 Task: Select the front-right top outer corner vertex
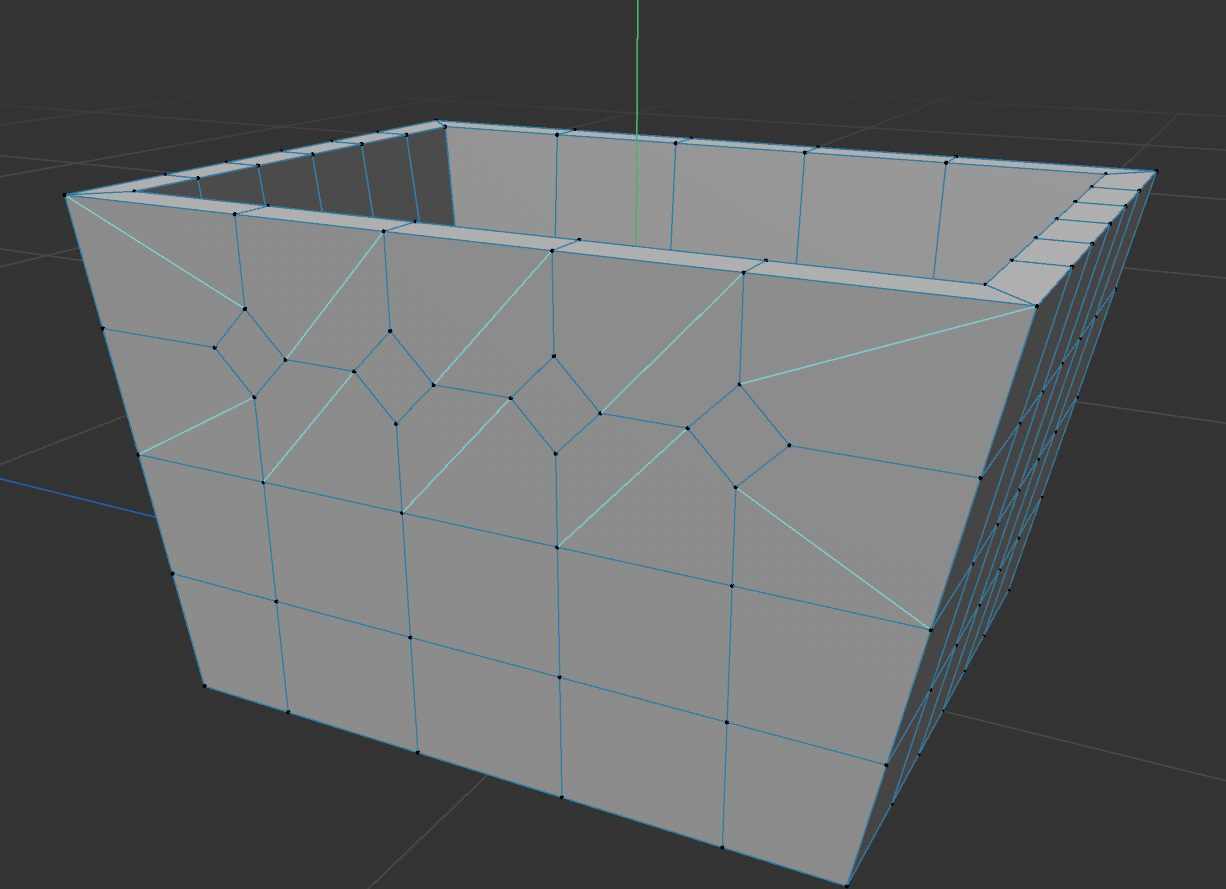(1037, 306)
